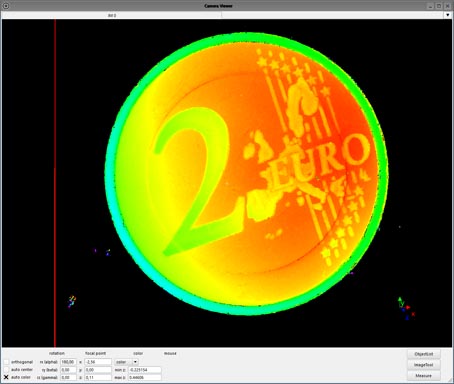Click the window menu icon in title bar
Screen dimensions: 454x384
(x=6, y=6)
